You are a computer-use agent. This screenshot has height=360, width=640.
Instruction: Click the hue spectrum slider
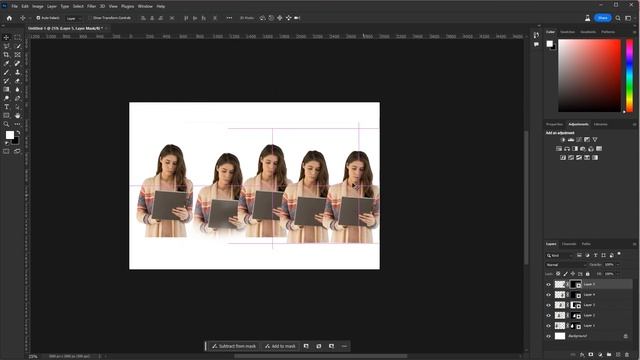629,75
